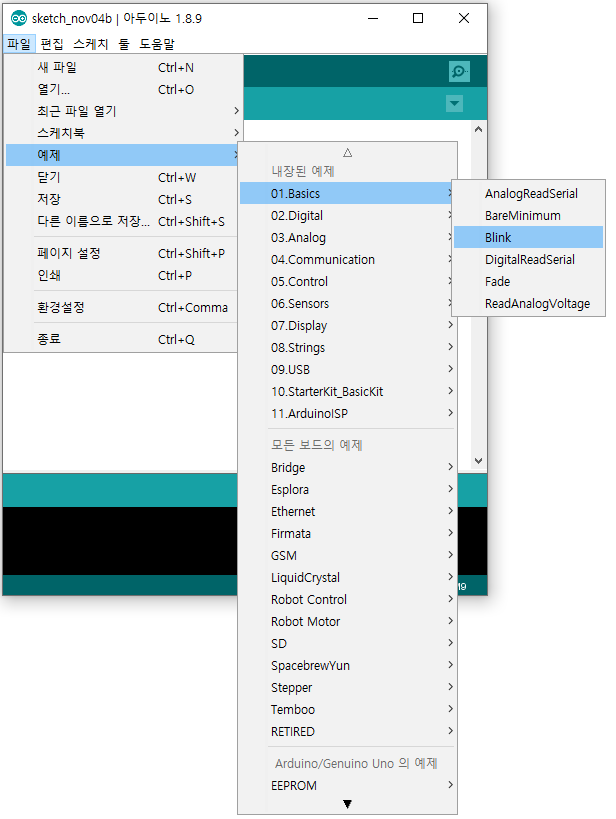616x819 pixels.
Task: Expand 최근 파일 열기 submenu
Action: pos(124,111)
